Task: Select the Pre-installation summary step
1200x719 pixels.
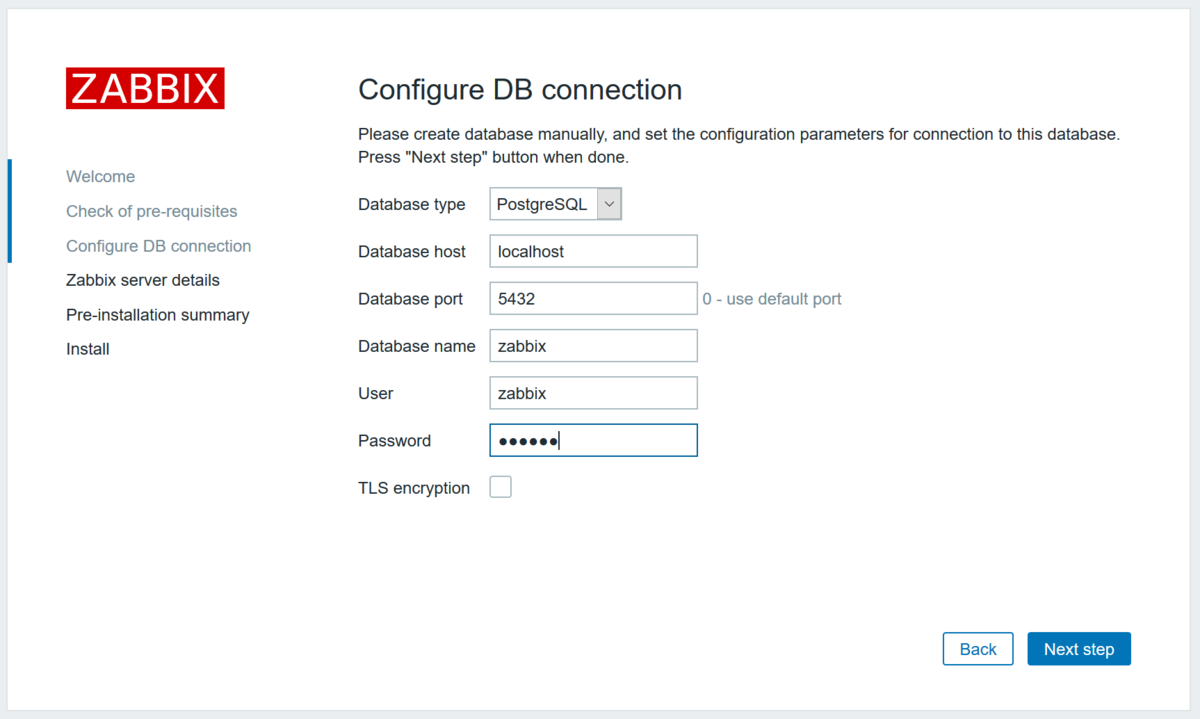Action: (x=157, y=314)
